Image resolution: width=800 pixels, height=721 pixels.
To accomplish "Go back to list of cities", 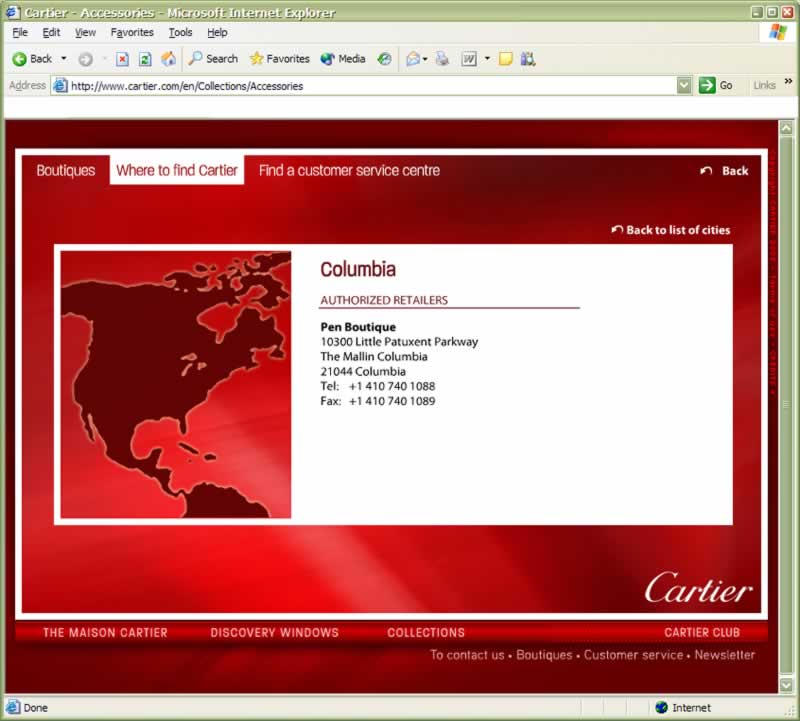I will coord(671,230).
